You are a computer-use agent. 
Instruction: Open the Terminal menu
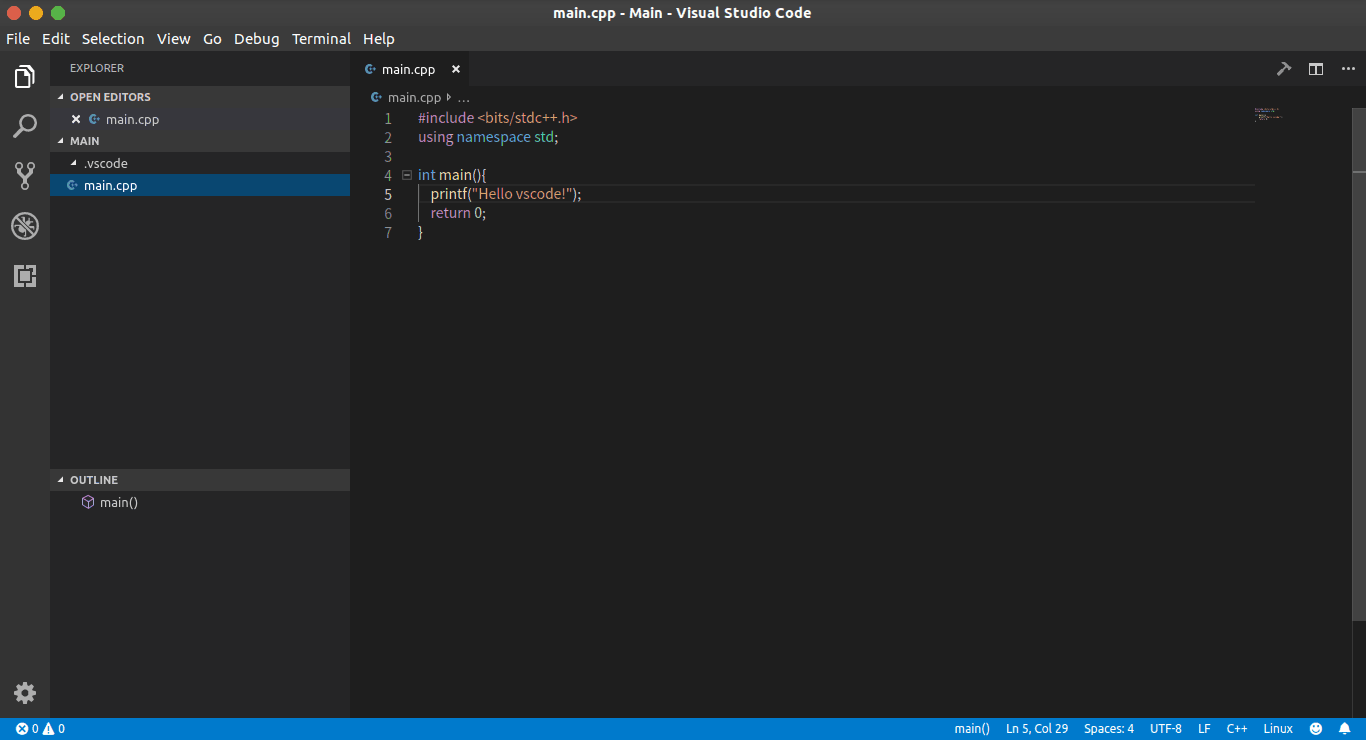point(321,39)
